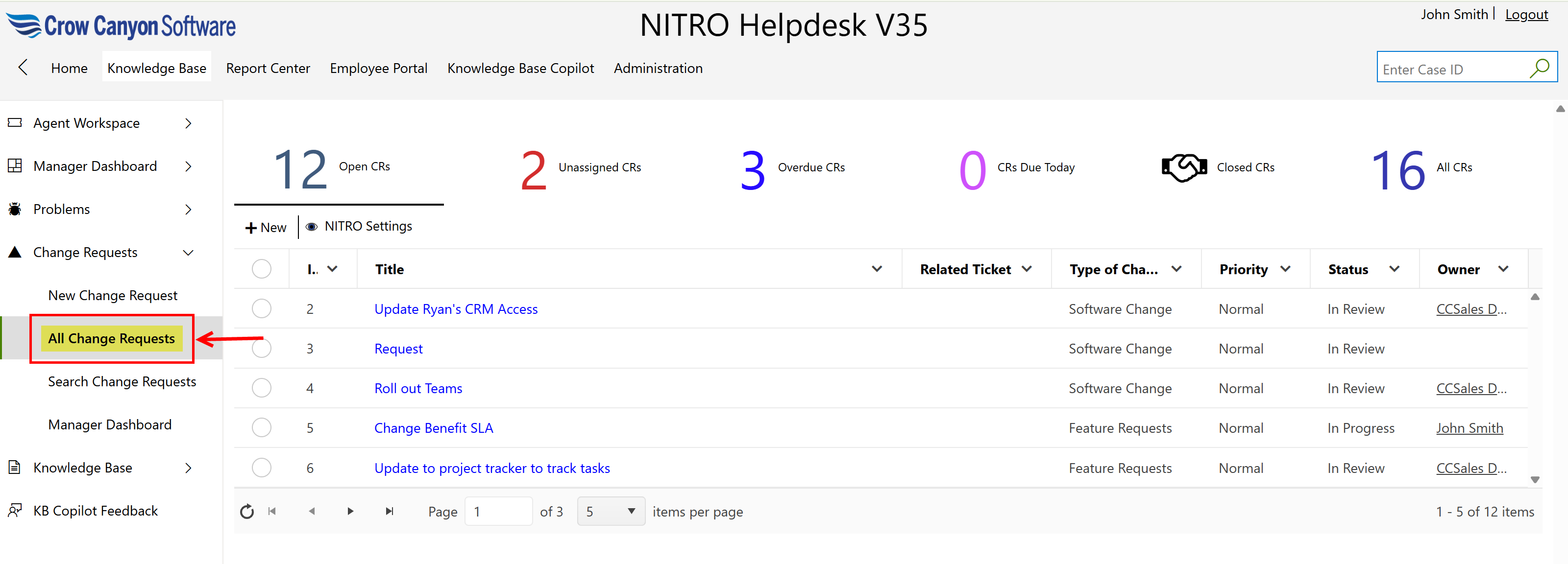1568x564 pixels.
Task: Select the Change Benefit SLA row checkbox
Action: pos(262,428)
